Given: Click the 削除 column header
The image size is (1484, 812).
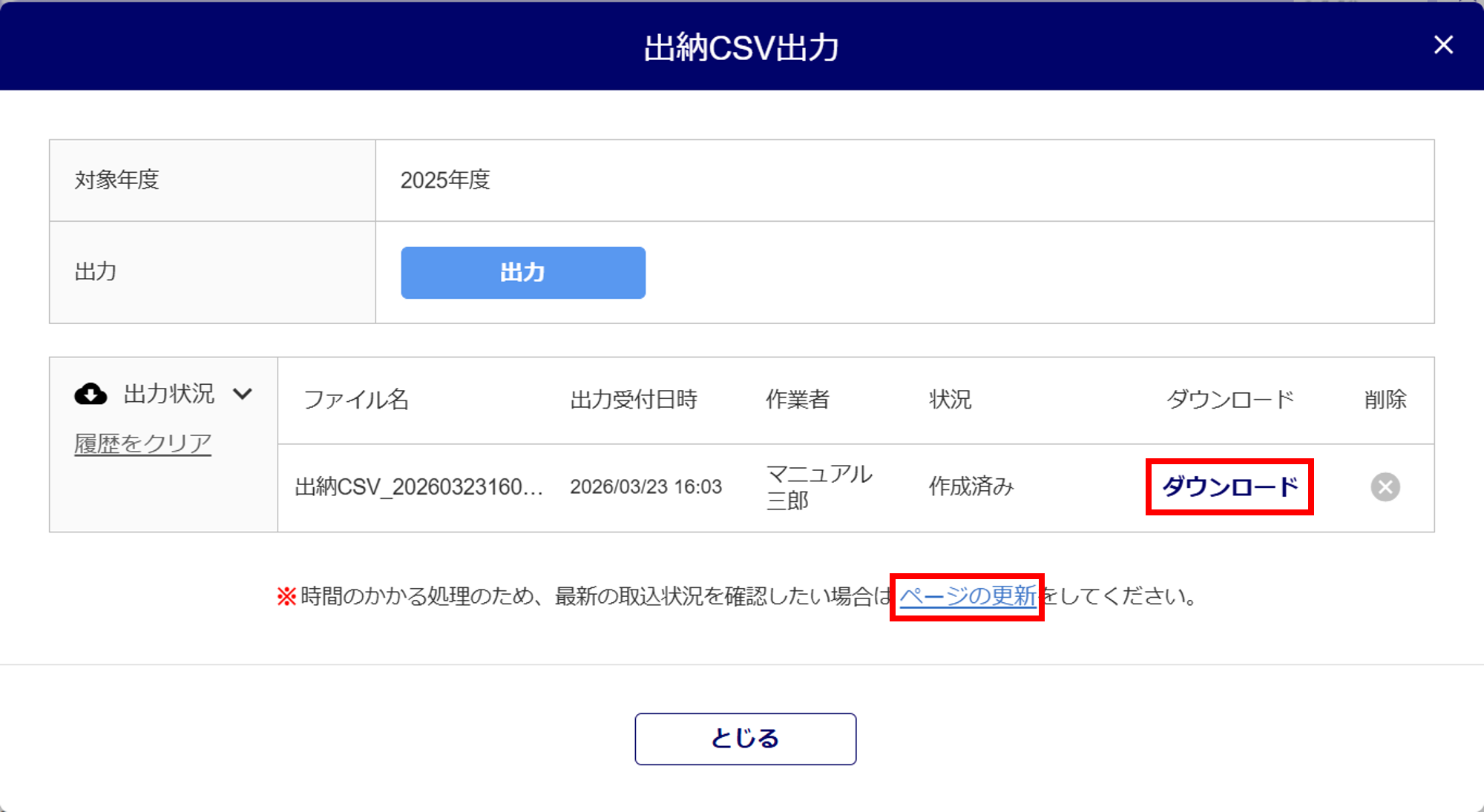Looking at the screenshot, I should 1385,400.
